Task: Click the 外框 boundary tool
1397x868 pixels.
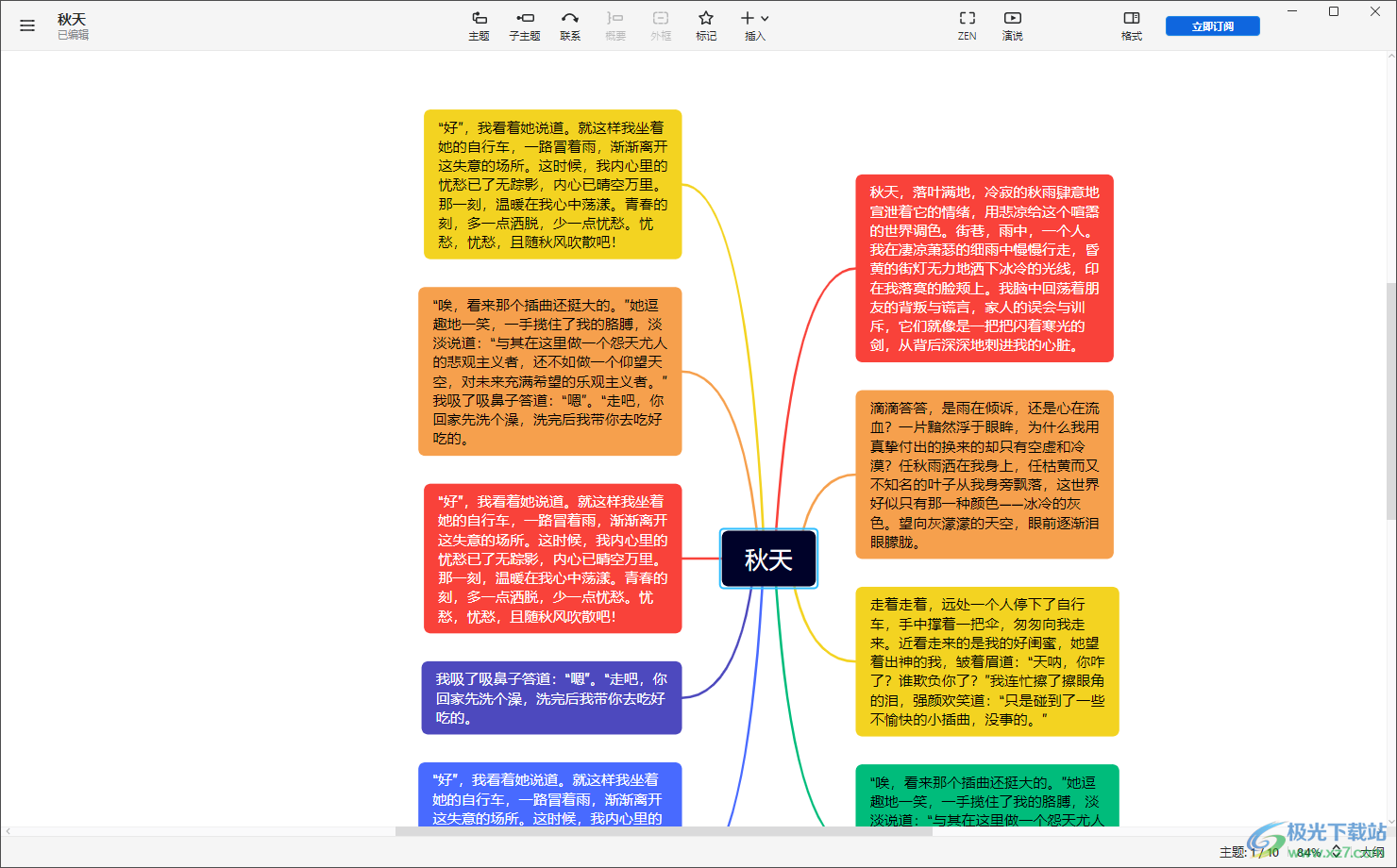Action: tap(661, 25)
